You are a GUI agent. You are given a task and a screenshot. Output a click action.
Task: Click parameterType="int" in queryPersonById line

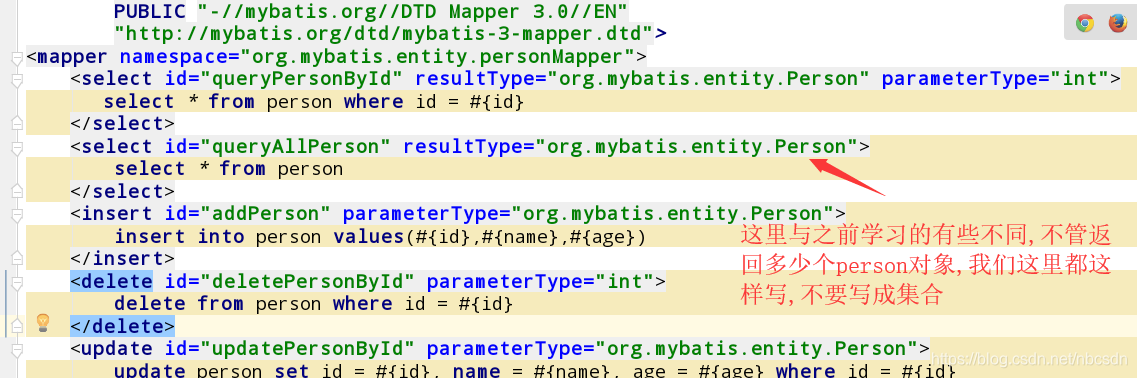coord(996,79)
